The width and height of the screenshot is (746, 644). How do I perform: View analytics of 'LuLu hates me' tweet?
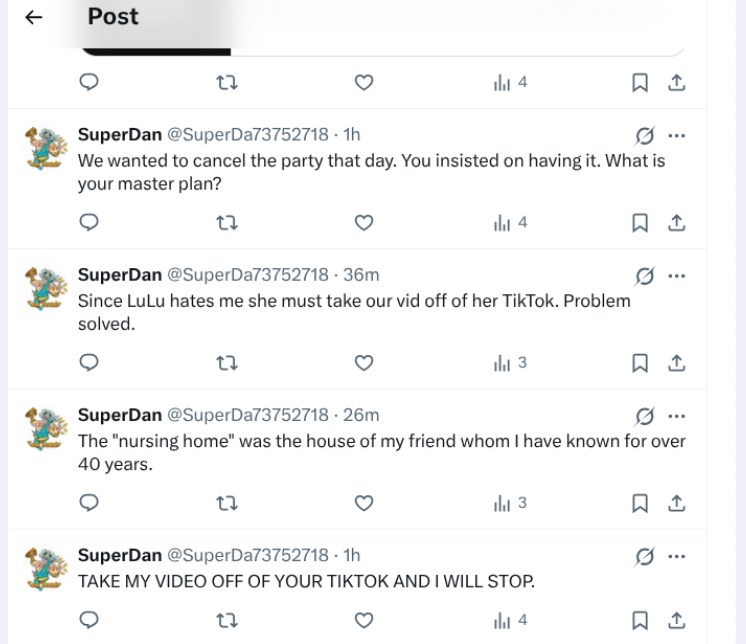[510, 363]
